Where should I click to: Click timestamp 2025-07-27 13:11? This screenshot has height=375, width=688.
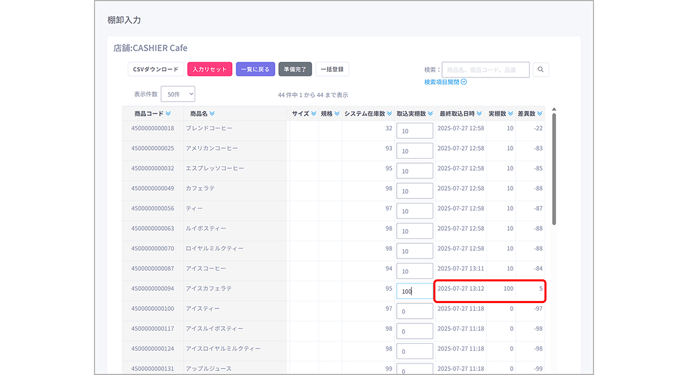click(461, 268)
